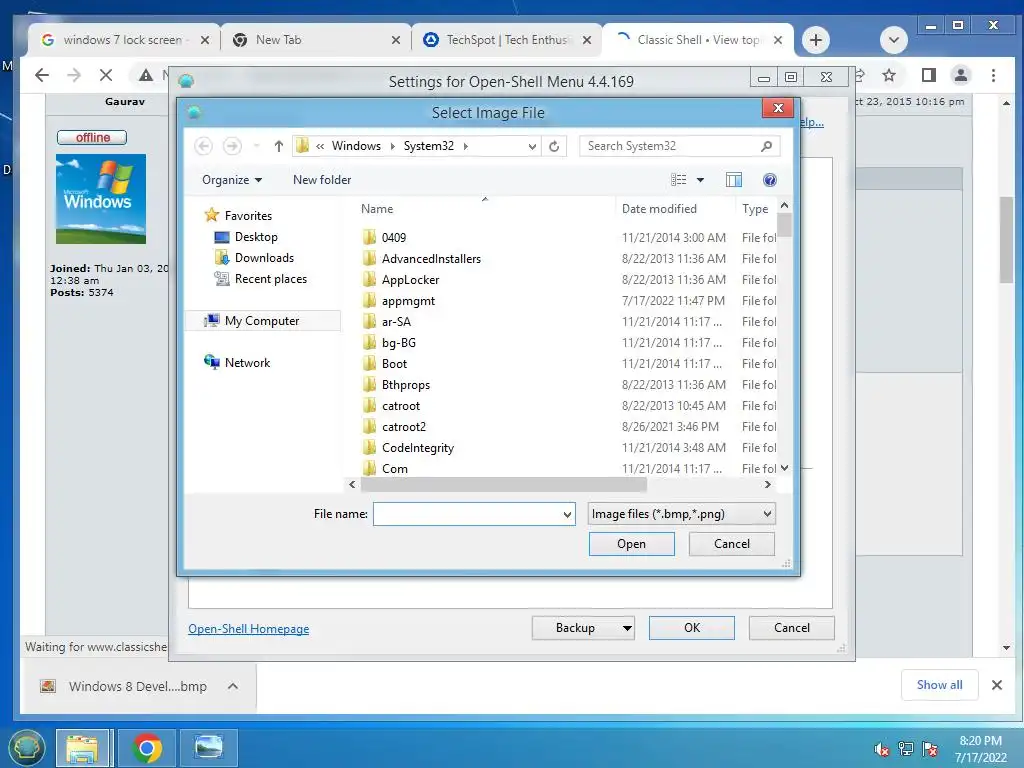Open a new Chrome tab with plus button

pyautogui.click(x=816, y=40)
